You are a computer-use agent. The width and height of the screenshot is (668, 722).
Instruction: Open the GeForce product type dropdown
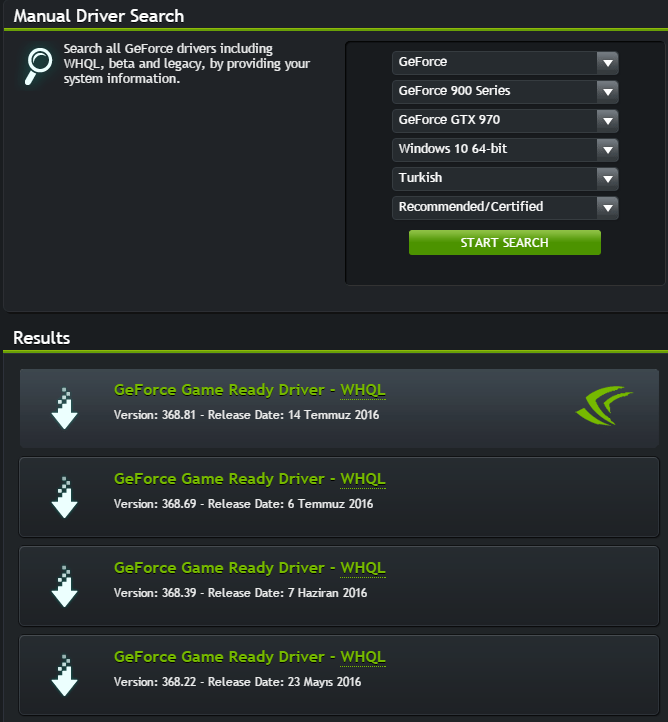(505, 63)
